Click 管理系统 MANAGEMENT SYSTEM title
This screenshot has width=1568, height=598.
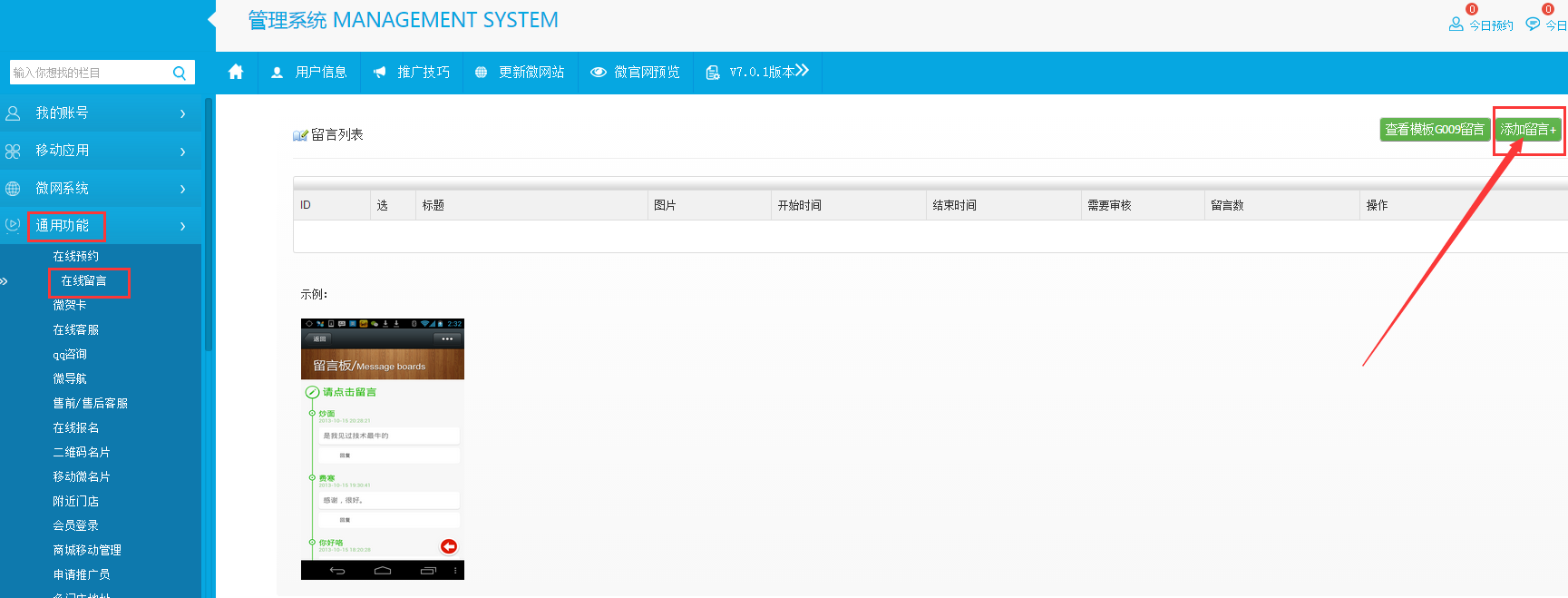tap(404, 20)
